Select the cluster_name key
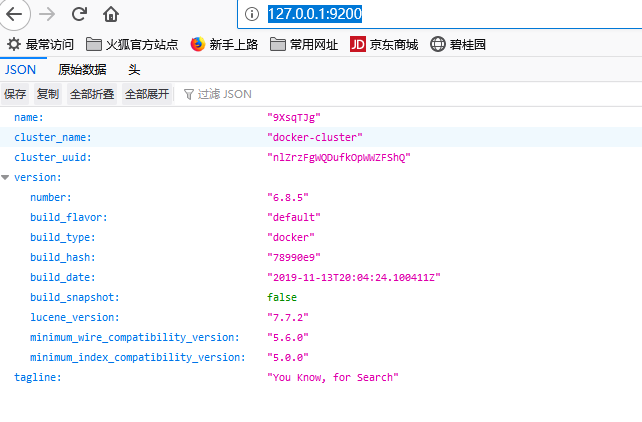Screen dimensions: 642x422 click(53, 138)
